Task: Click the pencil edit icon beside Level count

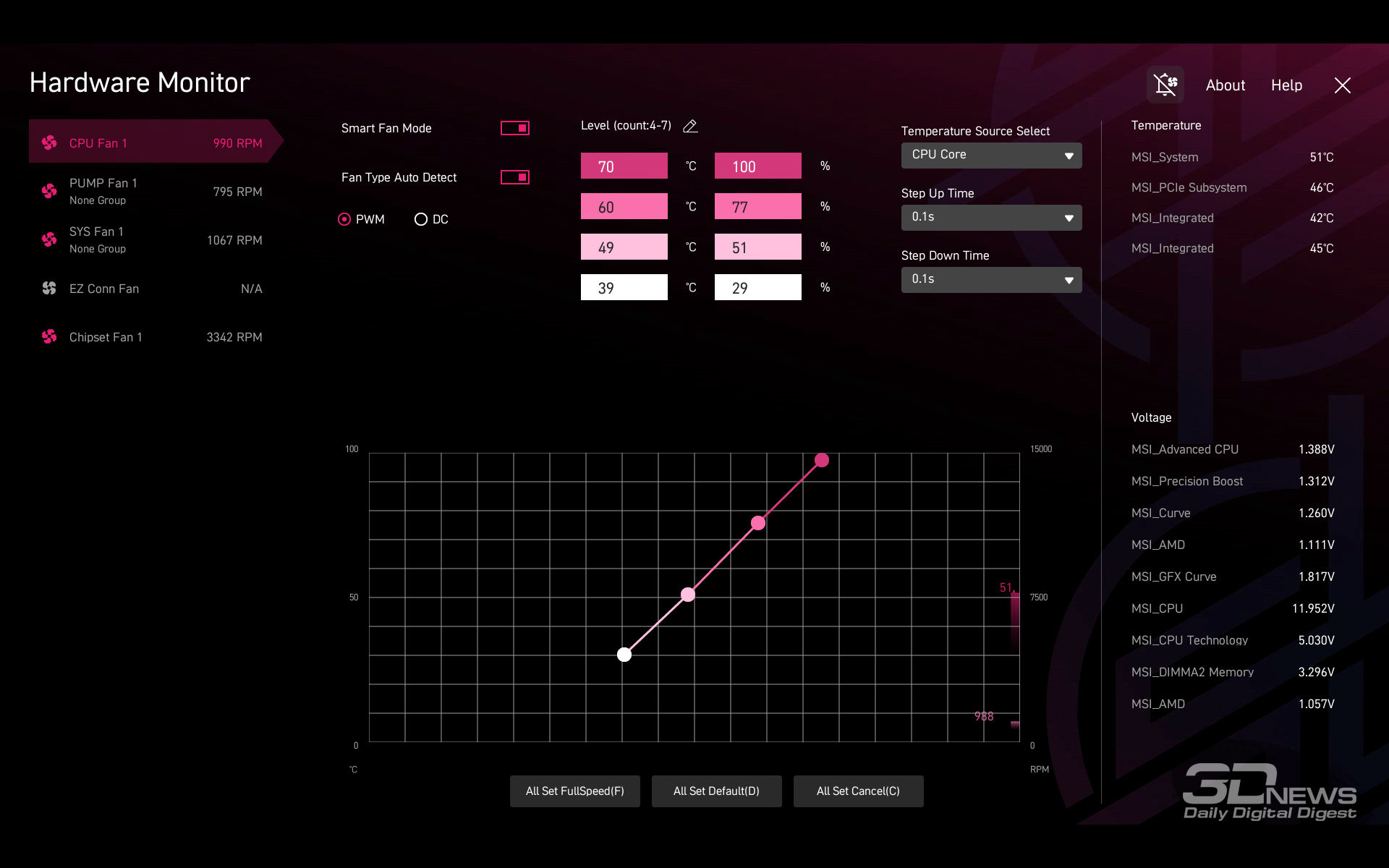Action: coord(690,126)
